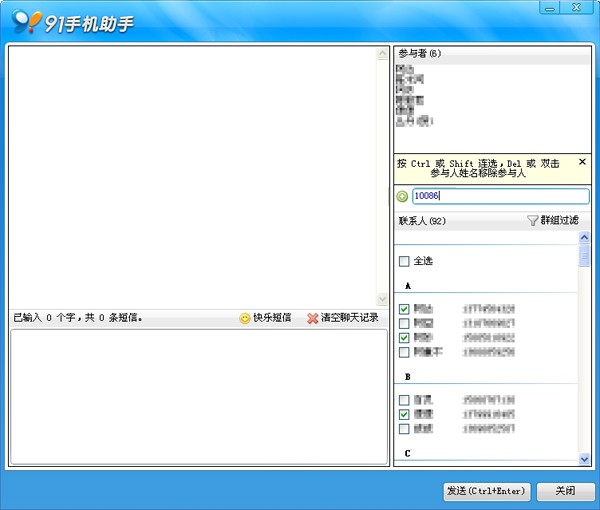Click group letter B heading
This screenshot has height=510, width=600.
coord(408,377)
